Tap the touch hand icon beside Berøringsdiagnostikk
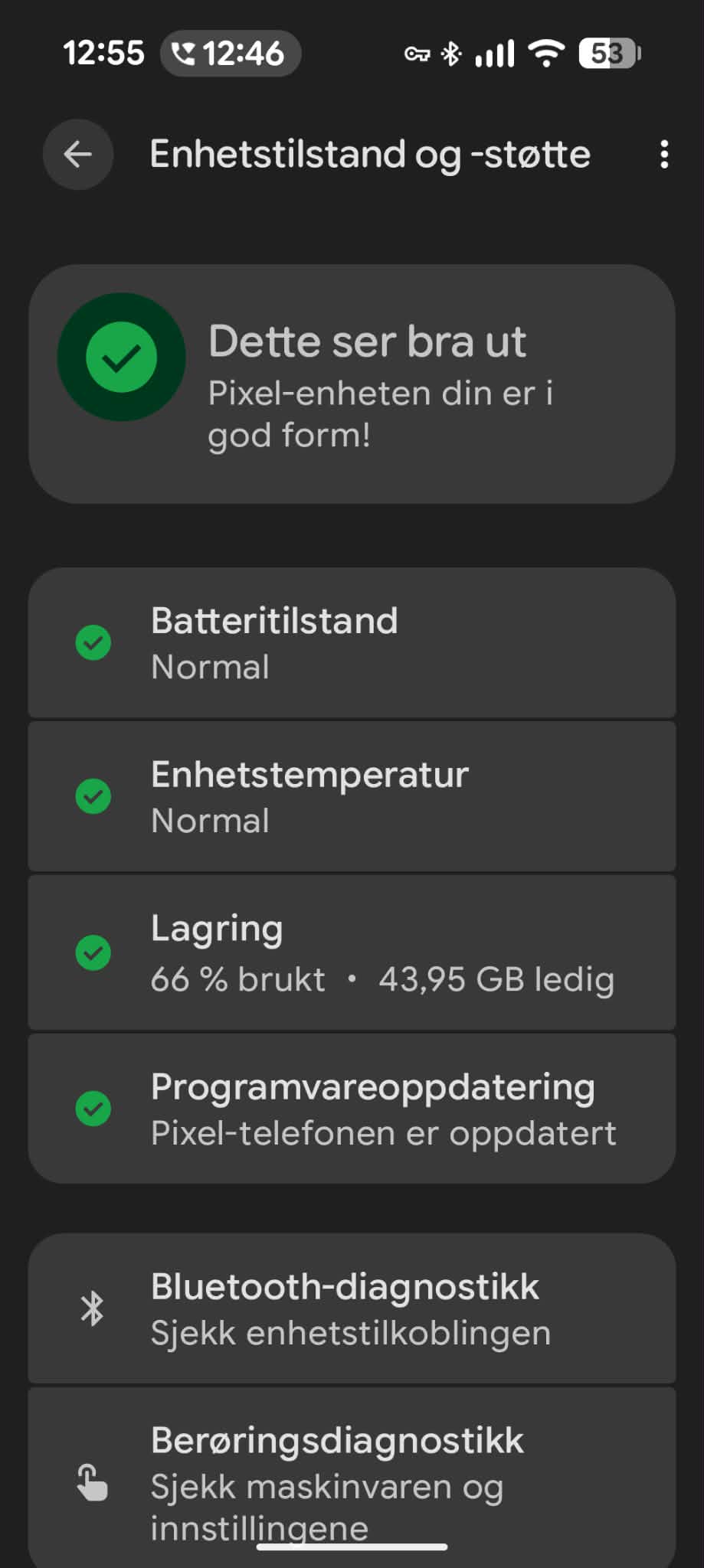The width and height of the screenshot is (704, 1568). 93,1482
